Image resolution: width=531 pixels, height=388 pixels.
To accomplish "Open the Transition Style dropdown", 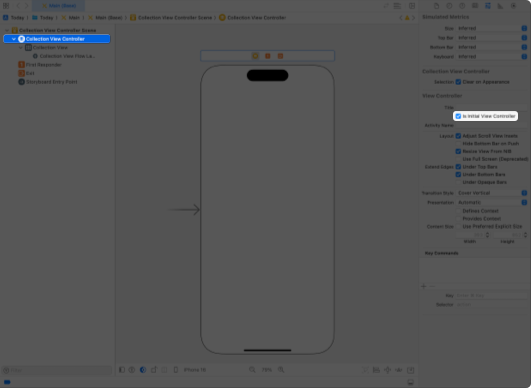I will click(492, 193).
